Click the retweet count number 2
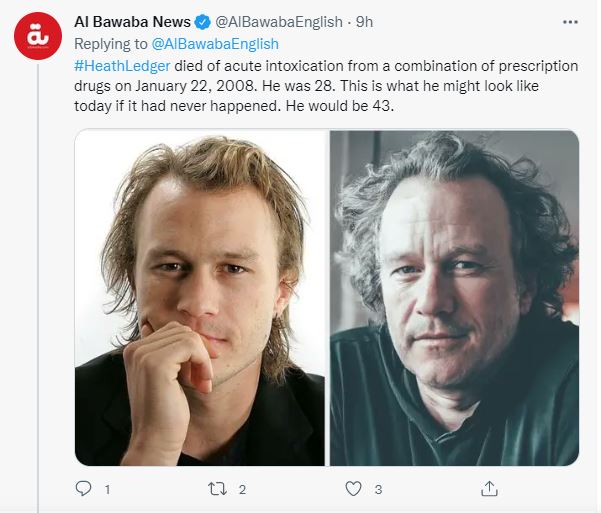This screenshot has width=601, height=513. tap(243, 490)
